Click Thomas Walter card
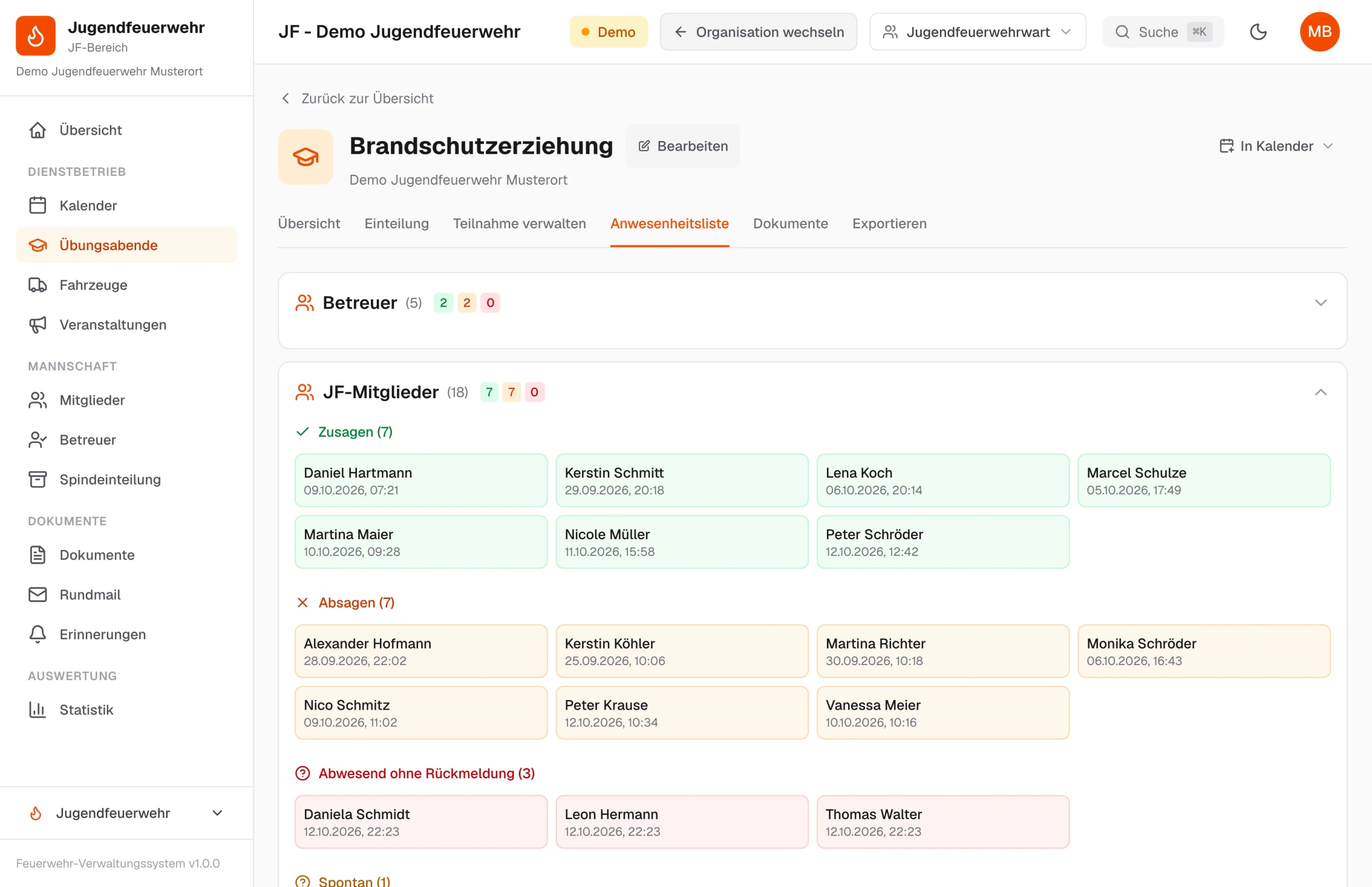This screenshot has width=1372, height=887. [942, 822]
